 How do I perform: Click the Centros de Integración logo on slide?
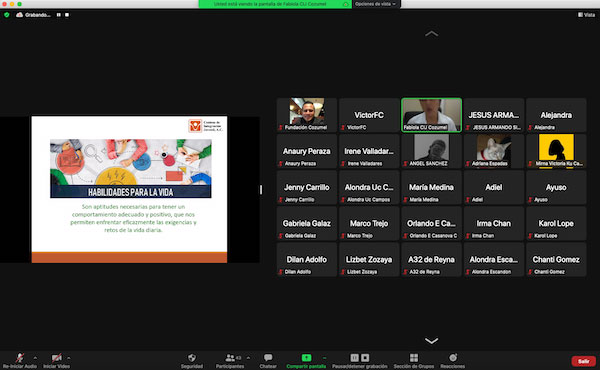205,126
